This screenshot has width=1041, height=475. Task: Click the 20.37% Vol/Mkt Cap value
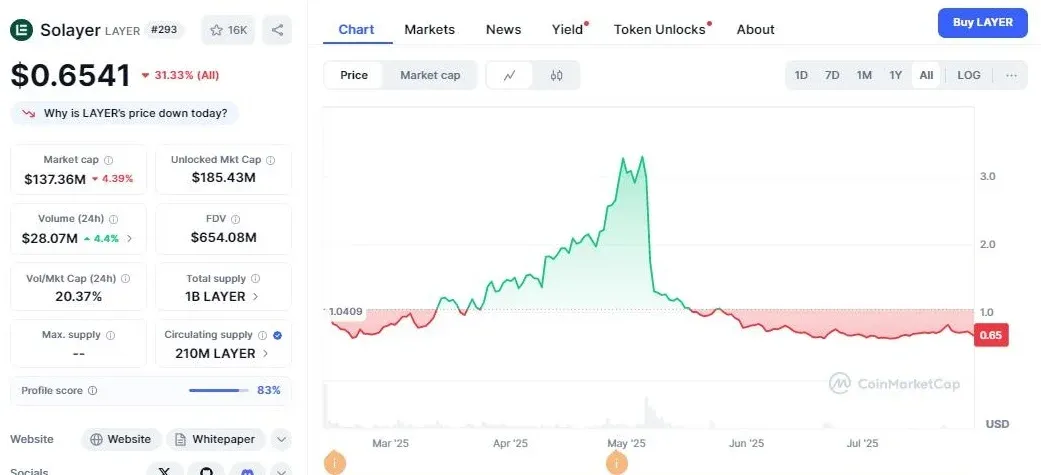pyautogui.click(x=78, y=296)
